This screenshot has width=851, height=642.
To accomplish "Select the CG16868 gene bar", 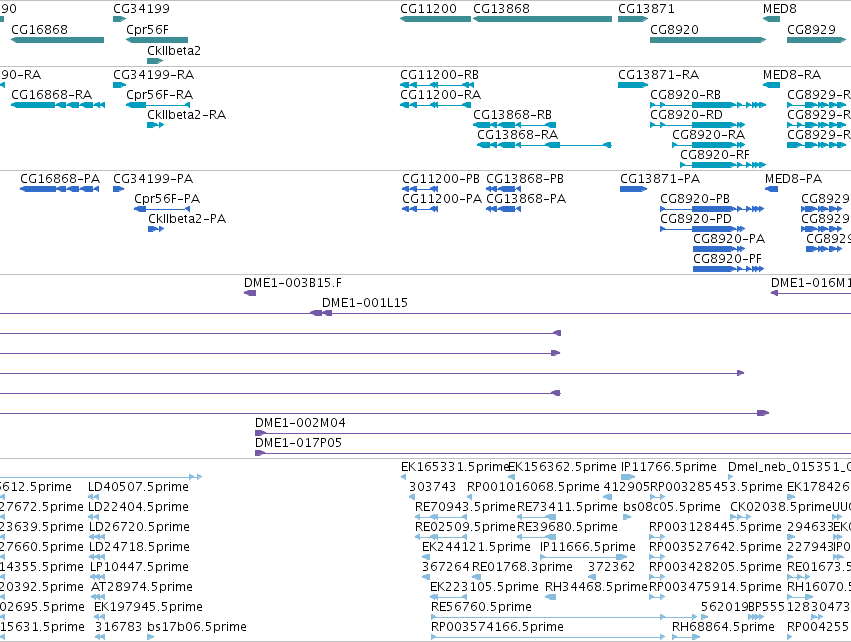I will click(58, 40).
